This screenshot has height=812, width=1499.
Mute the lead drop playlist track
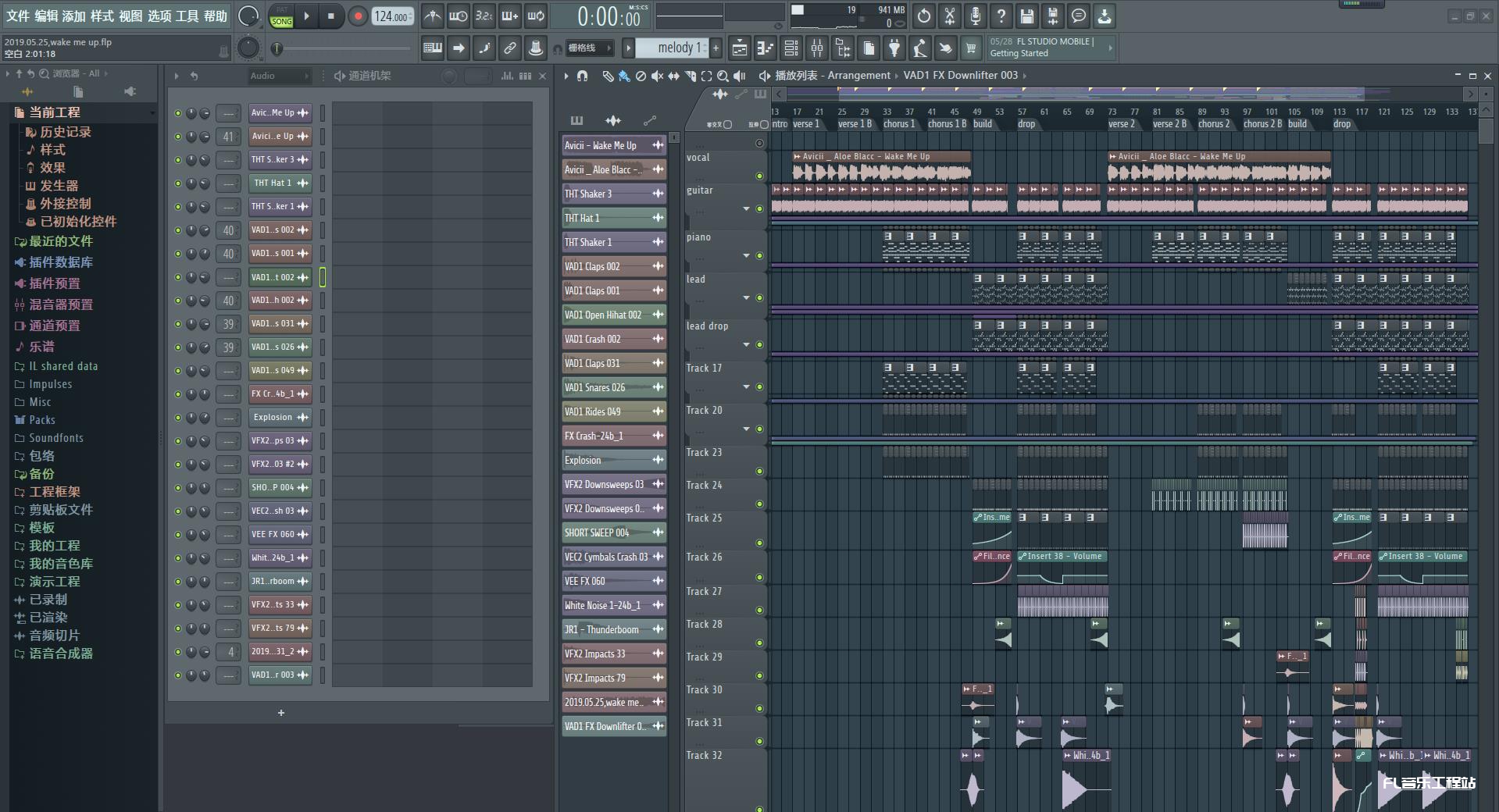click(x=759, y=345)
